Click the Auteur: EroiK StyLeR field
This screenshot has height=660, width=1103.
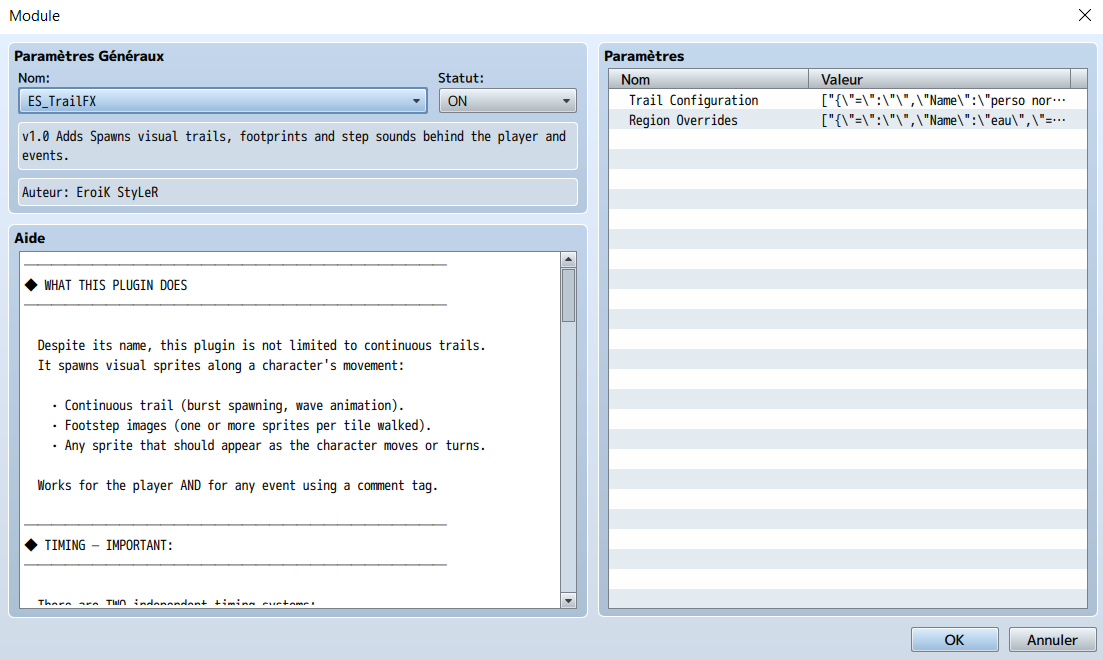coord(297,192)
